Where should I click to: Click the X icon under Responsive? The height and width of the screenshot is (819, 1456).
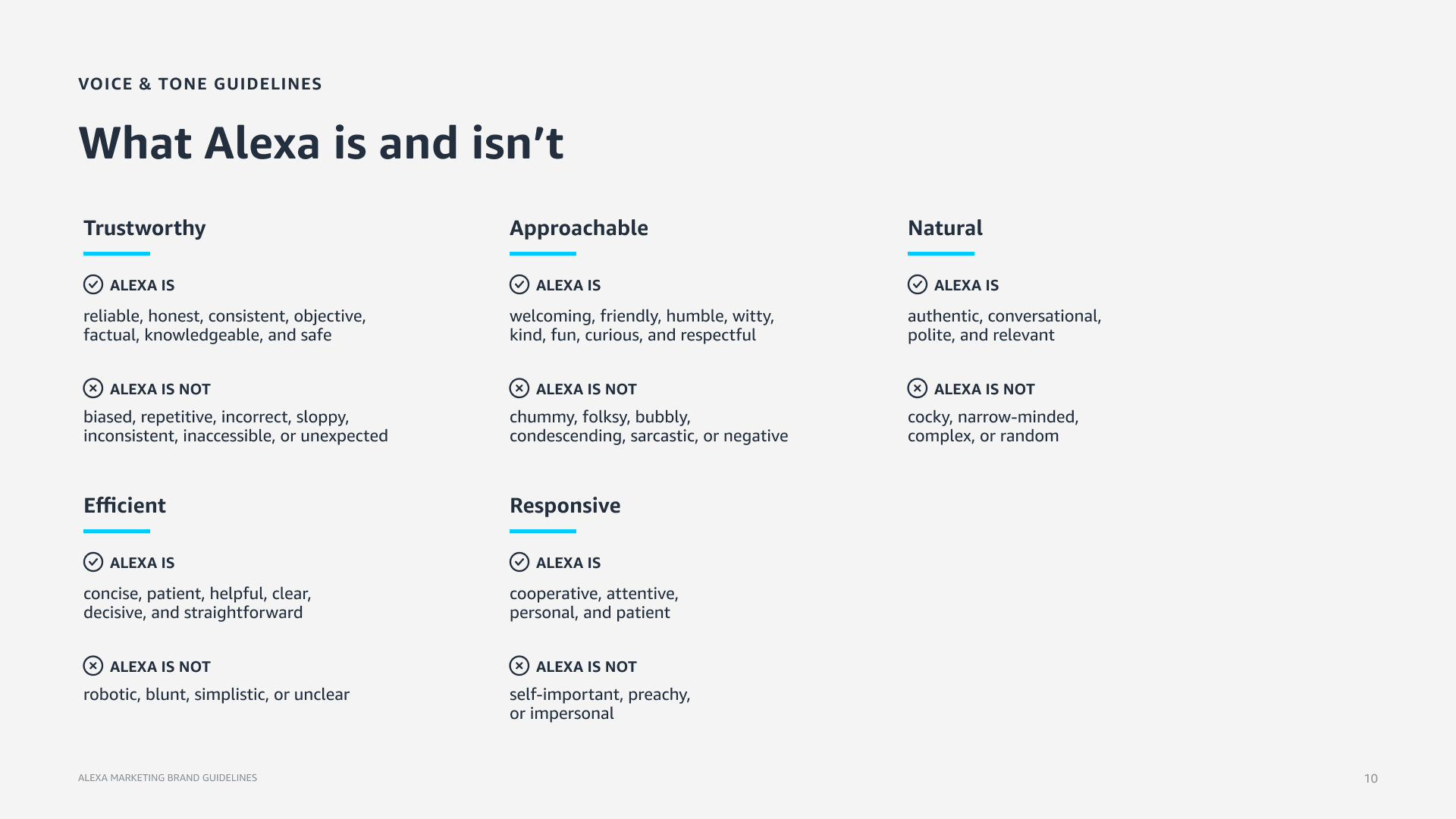[519, 666]
